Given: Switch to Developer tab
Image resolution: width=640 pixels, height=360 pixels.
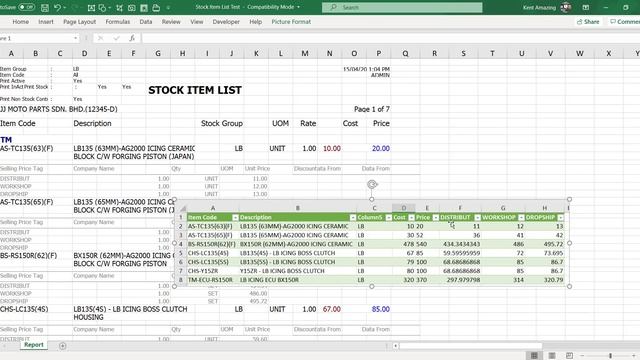Looking at the screenshot, I should coord(226,22).
